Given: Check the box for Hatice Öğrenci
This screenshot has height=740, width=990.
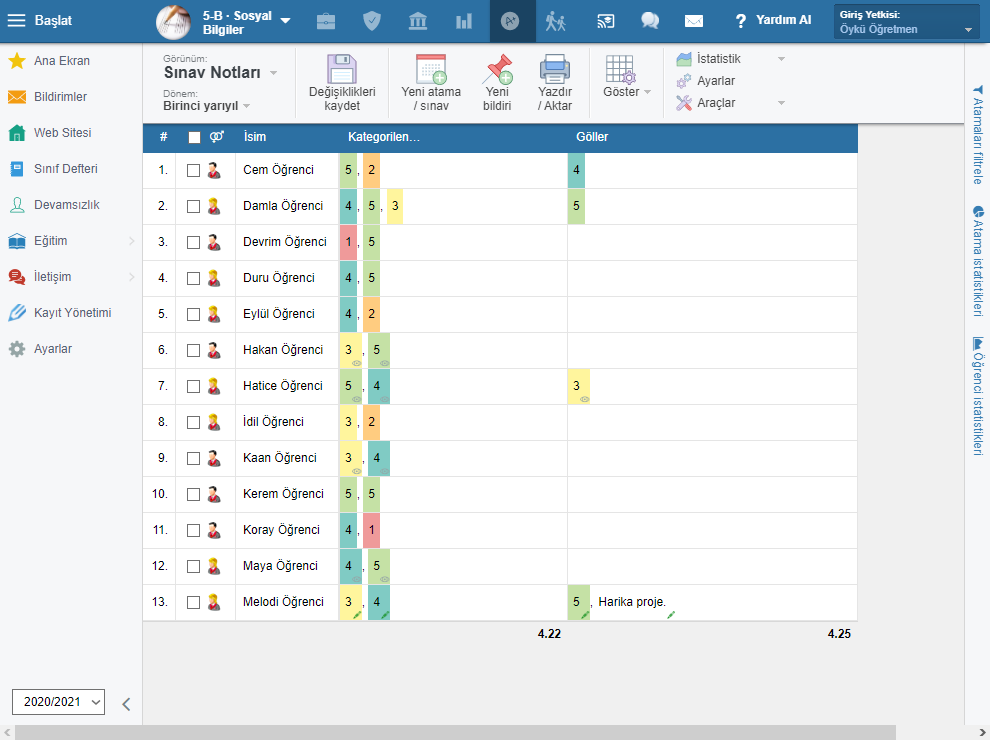Looking at the screenshot, I should point(194,386).
